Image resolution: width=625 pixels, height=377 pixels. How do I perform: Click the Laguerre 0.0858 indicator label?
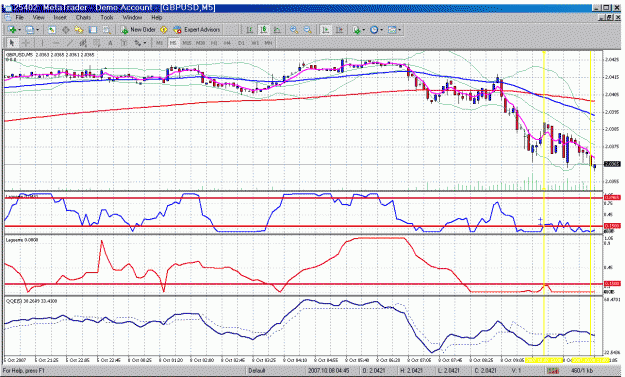point(22,240)
